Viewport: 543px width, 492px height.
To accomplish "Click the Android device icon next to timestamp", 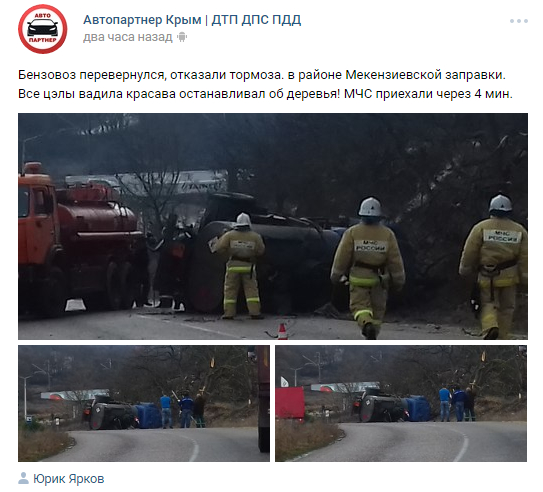I will [x=182, y=37].
